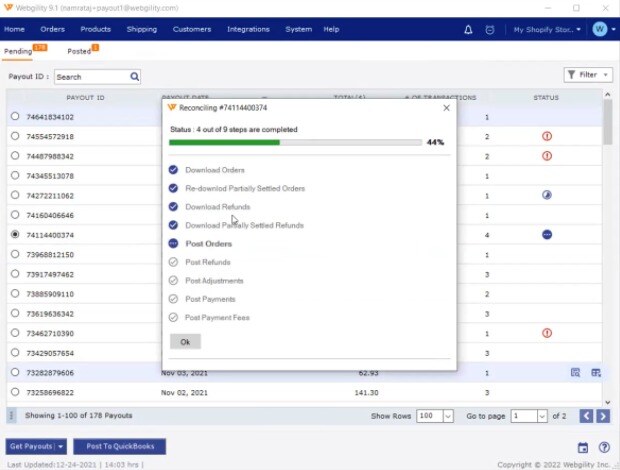Select radio button for payout 74641834102

pyautogui.click(x=15, y=116)
